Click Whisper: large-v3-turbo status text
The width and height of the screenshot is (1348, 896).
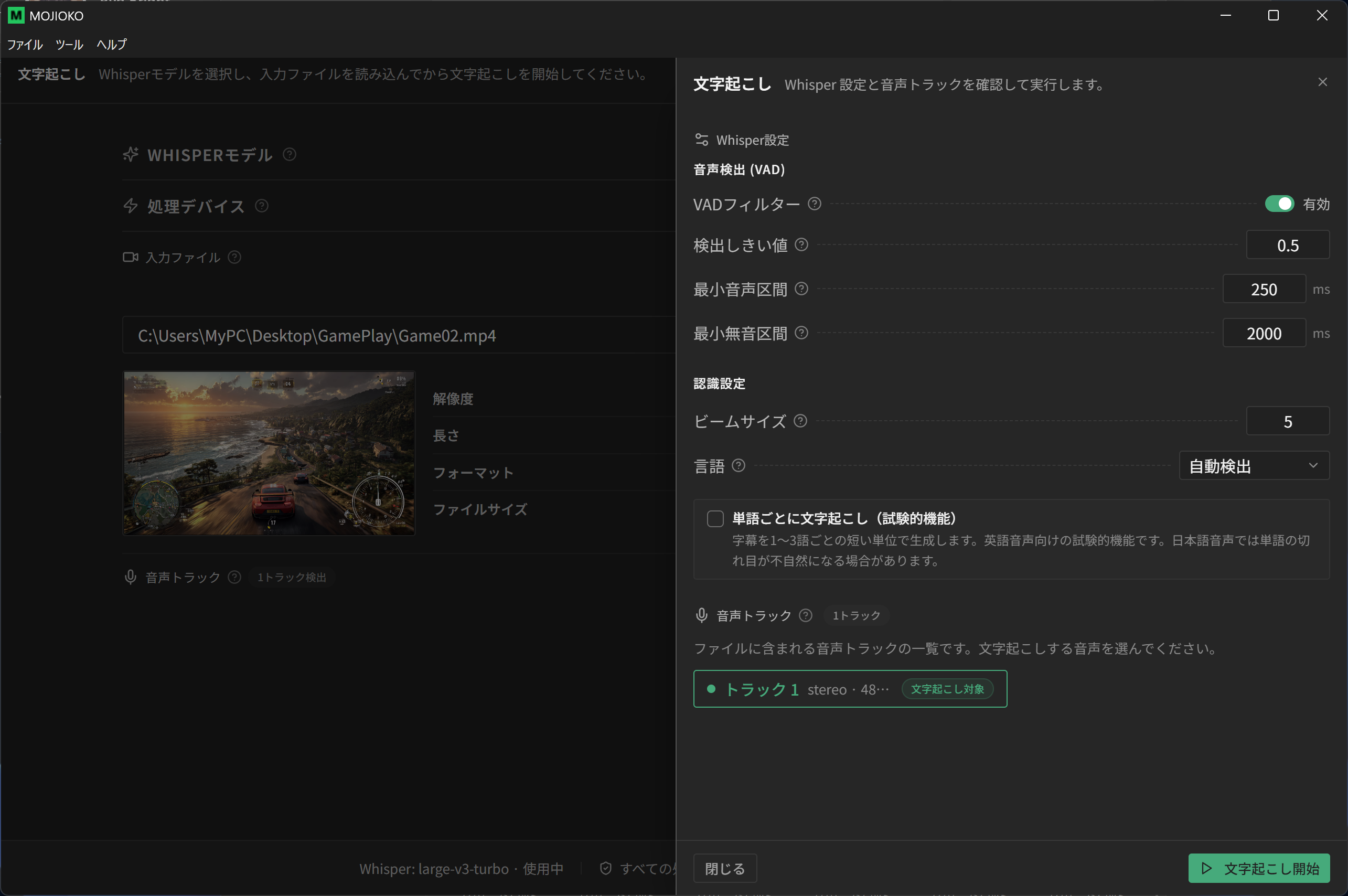461,869
